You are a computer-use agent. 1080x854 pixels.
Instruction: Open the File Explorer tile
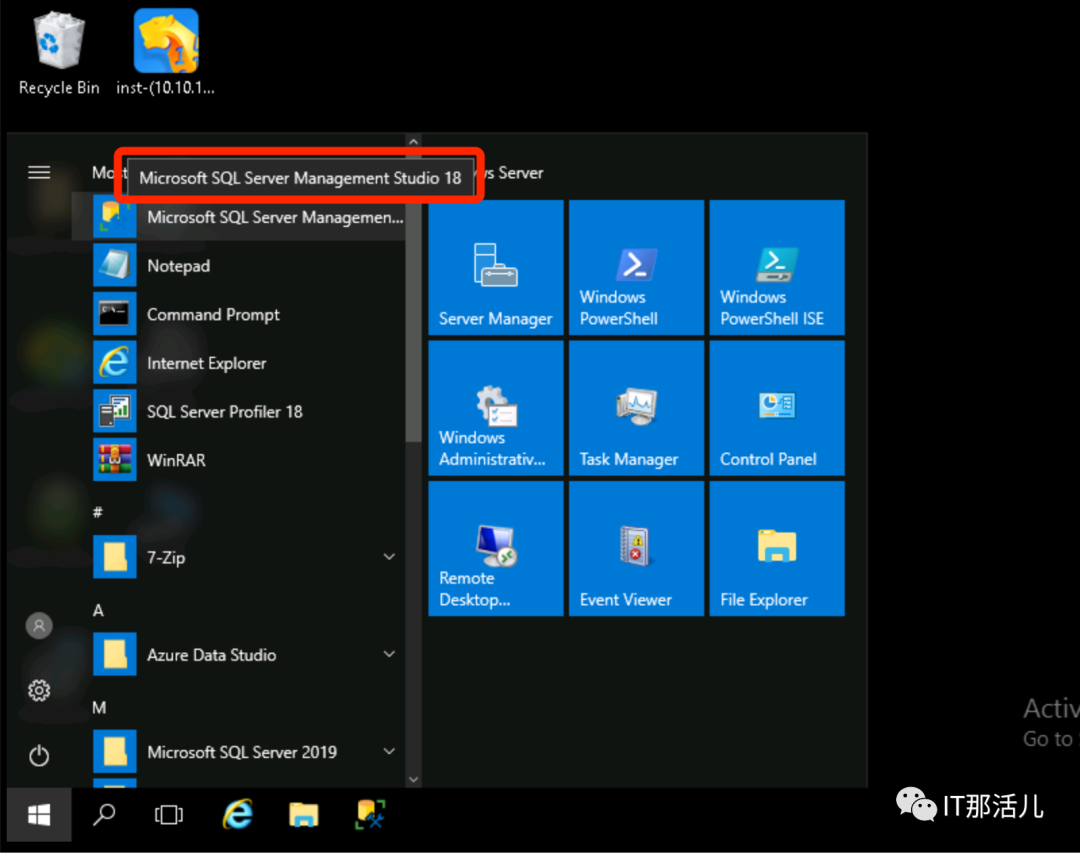pos(777,549)
